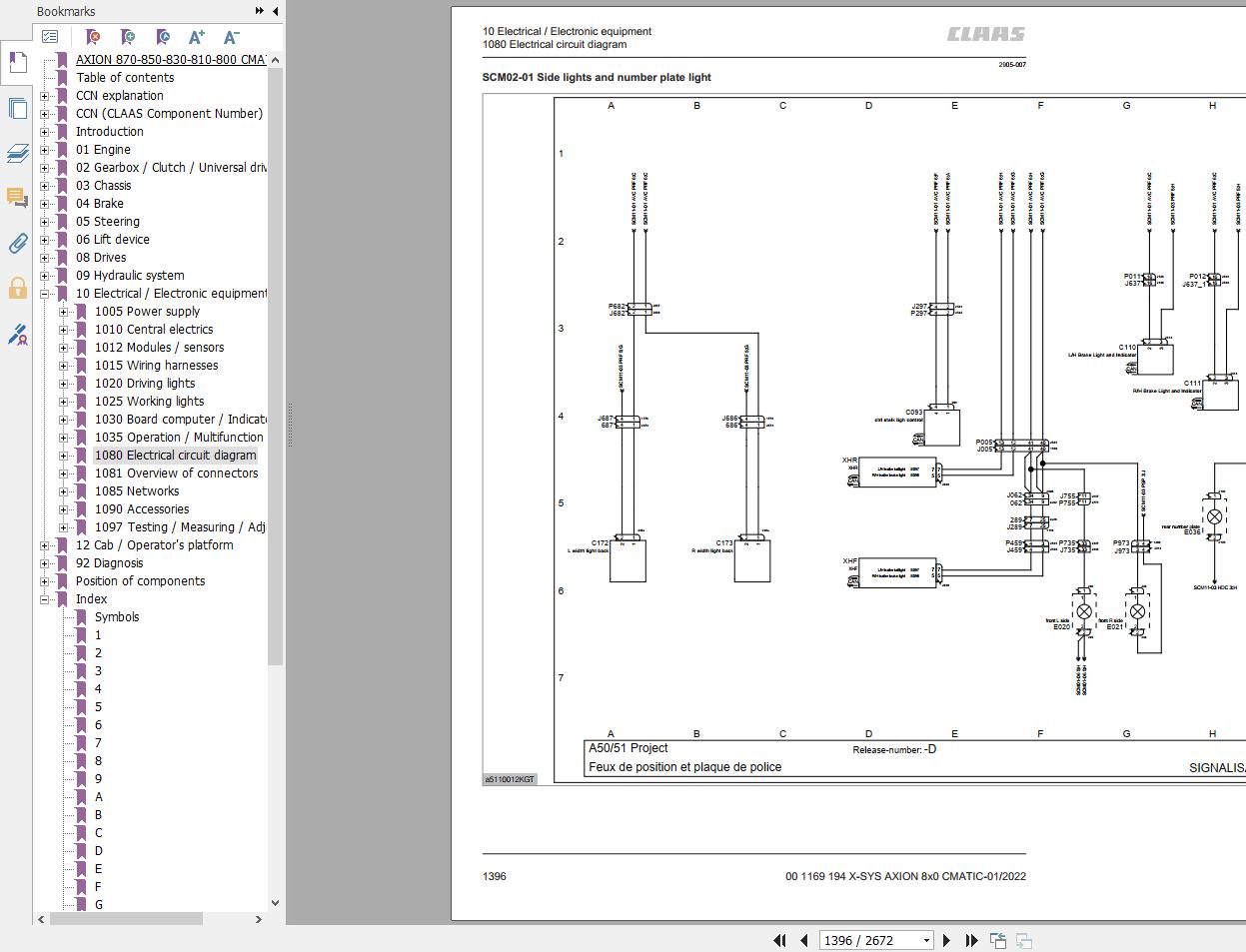Screen dimensions: 1246x952
Task: Open 1085 Networks bookmark
Action: pos(137,491)
